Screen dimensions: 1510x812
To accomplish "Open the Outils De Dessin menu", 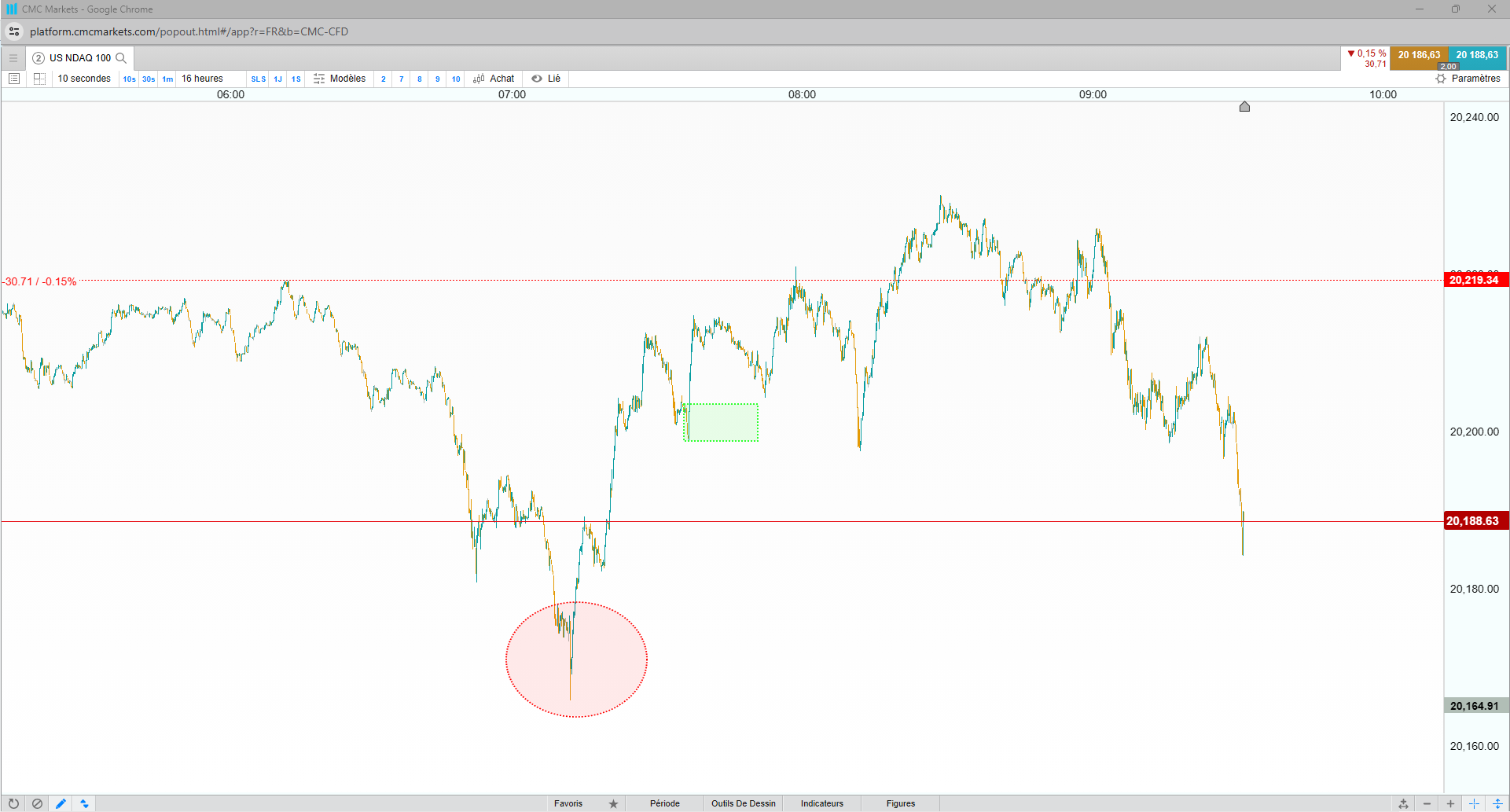I will pos(744,803).
